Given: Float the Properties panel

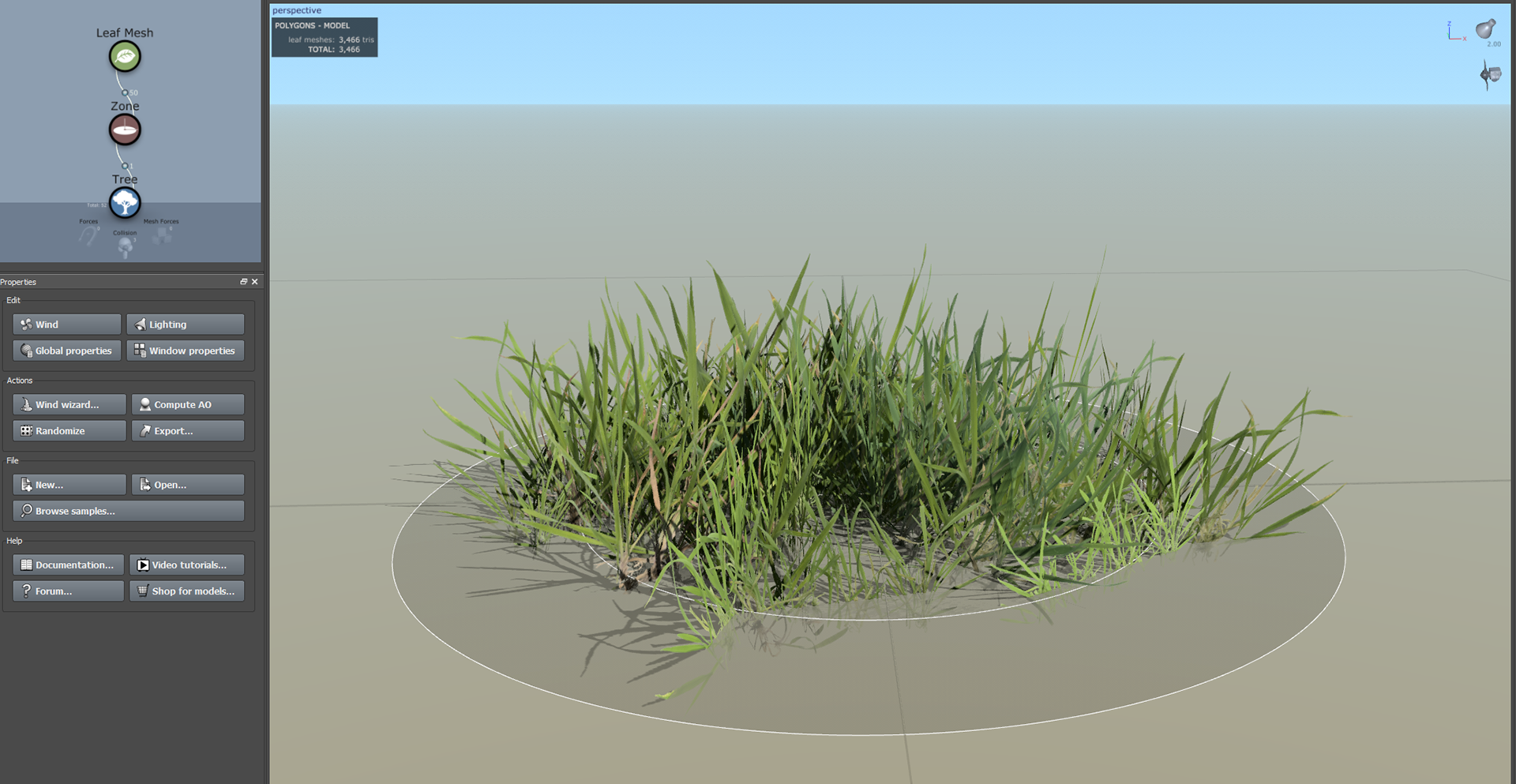Looking at the screenshot, I should coord(243,282).
